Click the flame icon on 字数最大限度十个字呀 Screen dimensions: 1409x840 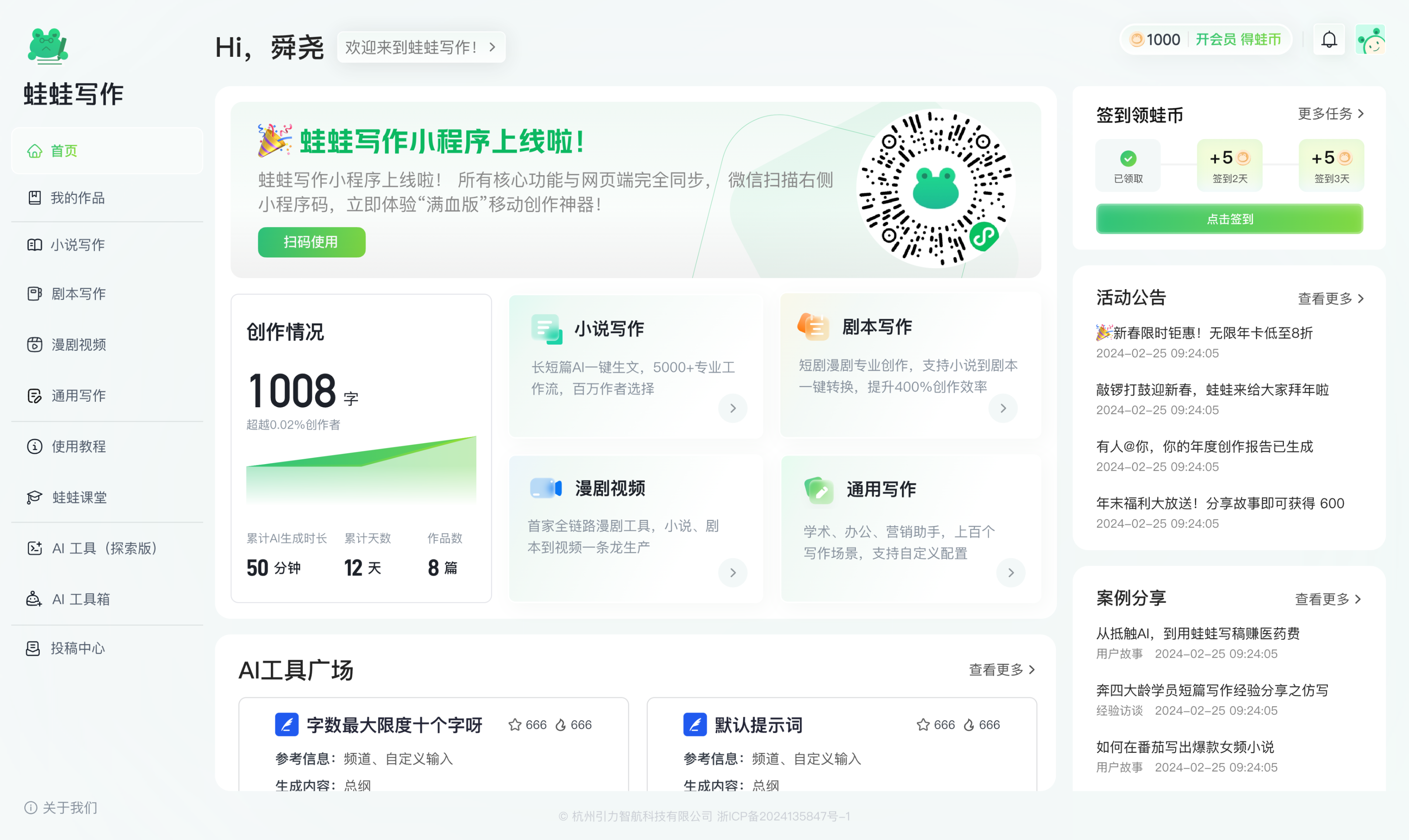pos(560,725)
